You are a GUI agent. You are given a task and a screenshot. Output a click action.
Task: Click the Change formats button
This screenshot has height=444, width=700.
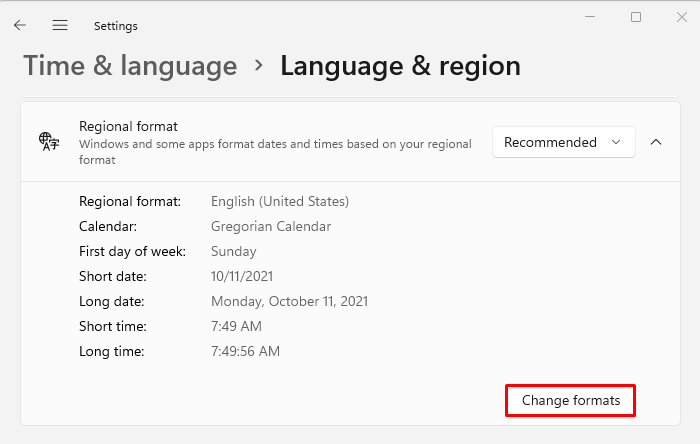571,401
